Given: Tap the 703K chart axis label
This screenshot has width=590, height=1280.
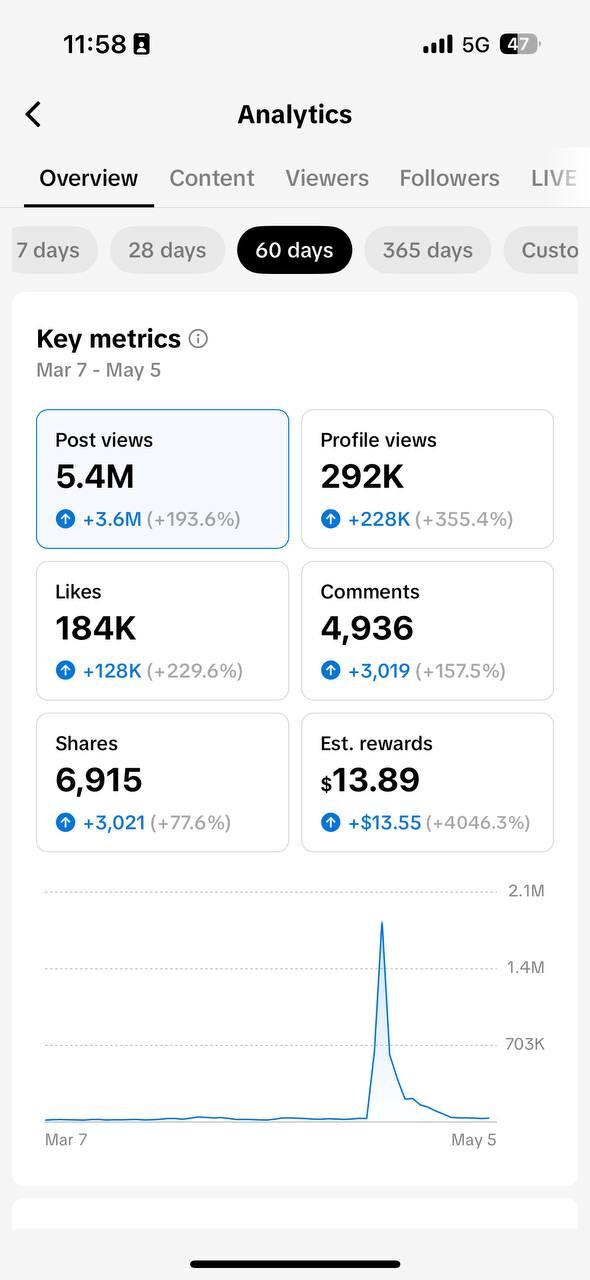Looking at the screenshot, I should [525, 1044].
